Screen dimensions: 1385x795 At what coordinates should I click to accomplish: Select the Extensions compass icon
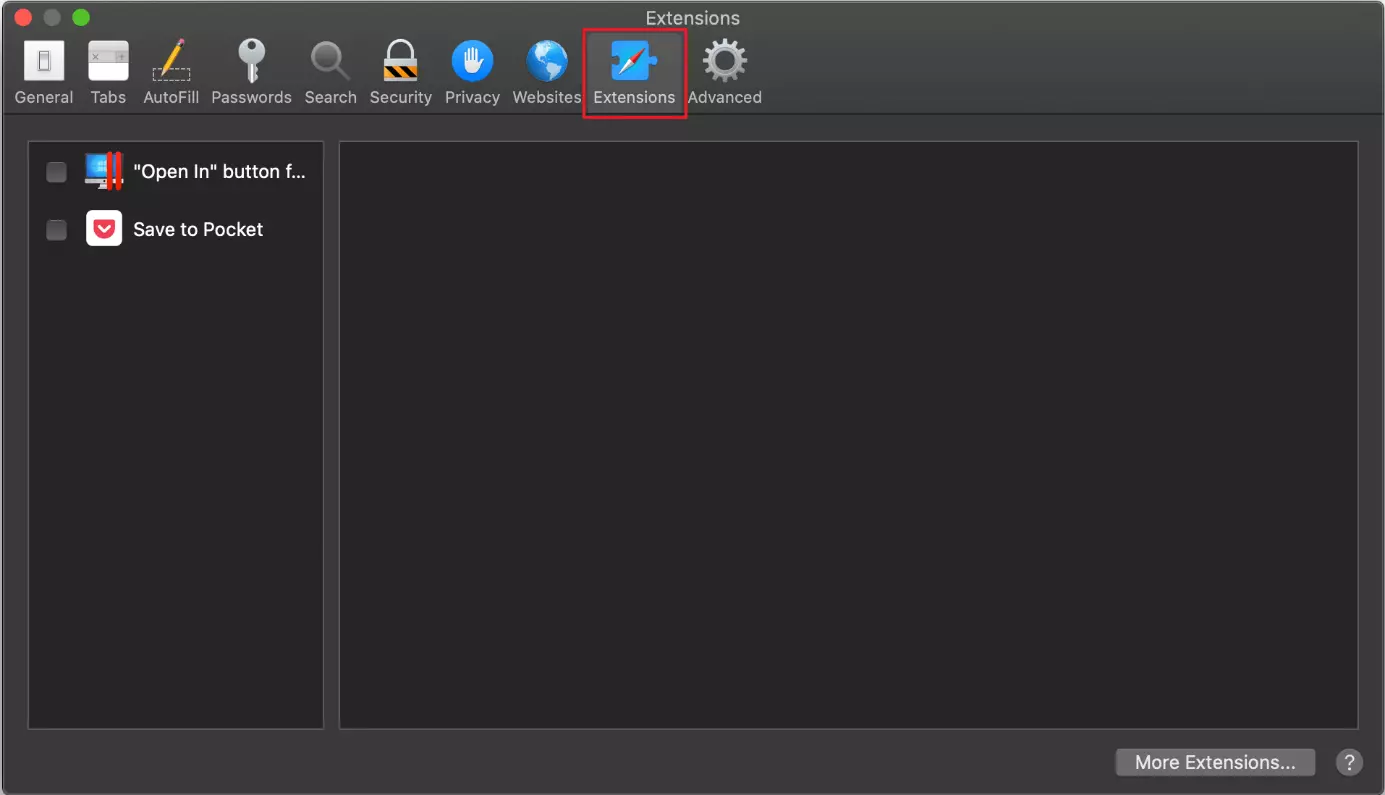(x=634, y=62)
